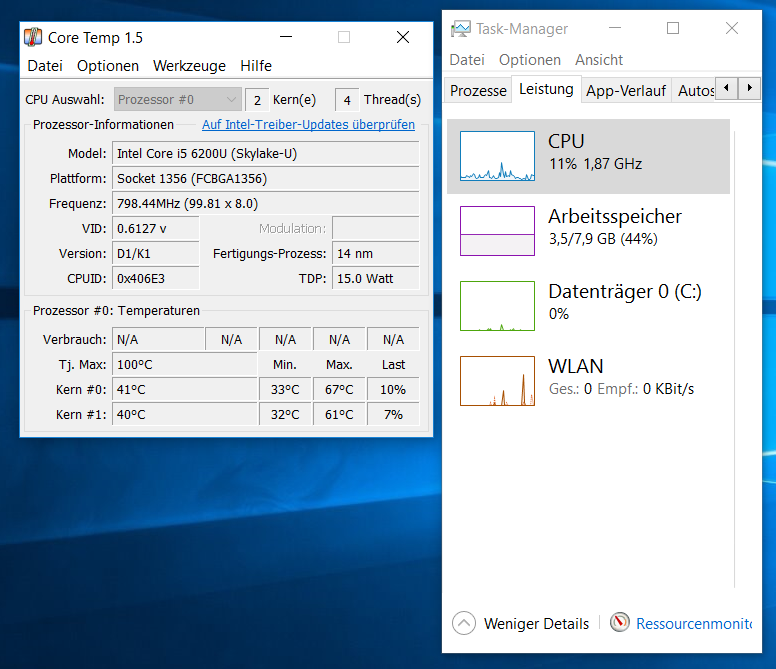Open the Ressourcenmonitor gauge icon
This screenshot has height=669, width=776.
[x=620, y=622]
